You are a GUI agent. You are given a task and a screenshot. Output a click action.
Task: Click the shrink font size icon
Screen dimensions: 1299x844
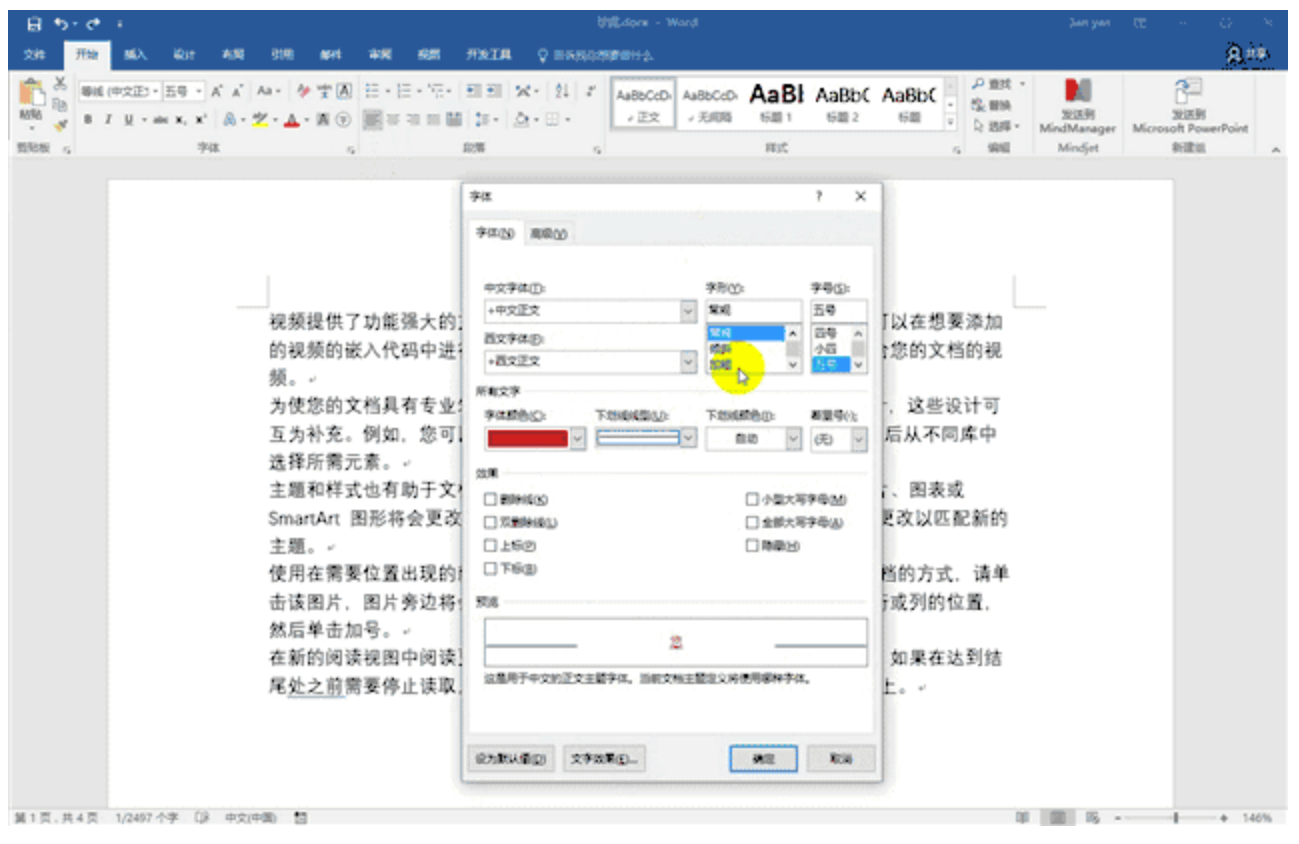point(239,91)
